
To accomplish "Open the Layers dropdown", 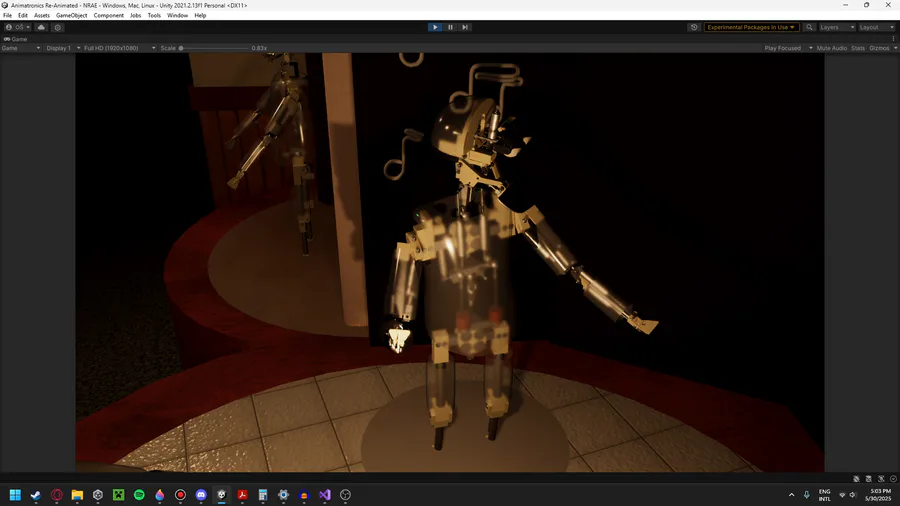I will tap(837, 27).
